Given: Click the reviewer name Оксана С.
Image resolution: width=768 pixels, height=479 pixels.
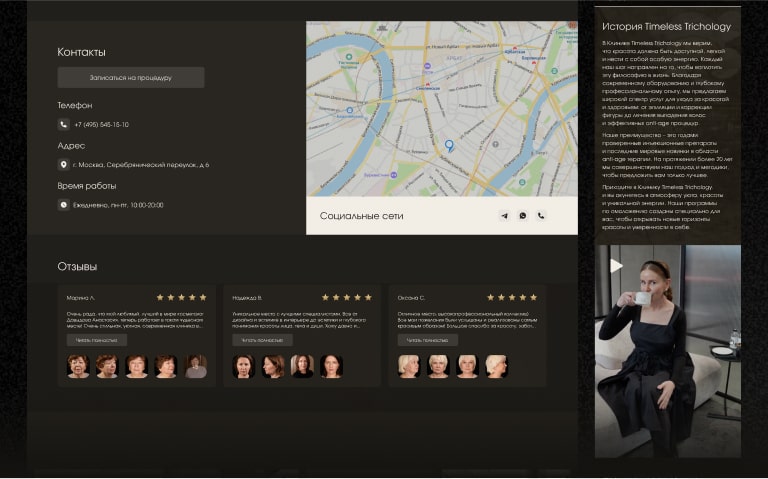Looking at the screenshot, I should (x=411, y=298).
